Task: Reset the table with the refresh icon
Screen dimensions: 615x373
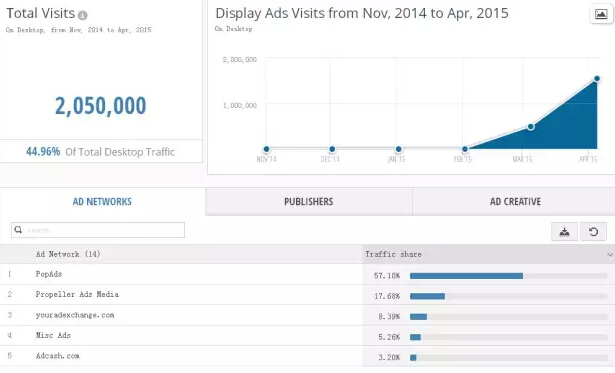Action: tap(593, 231)
